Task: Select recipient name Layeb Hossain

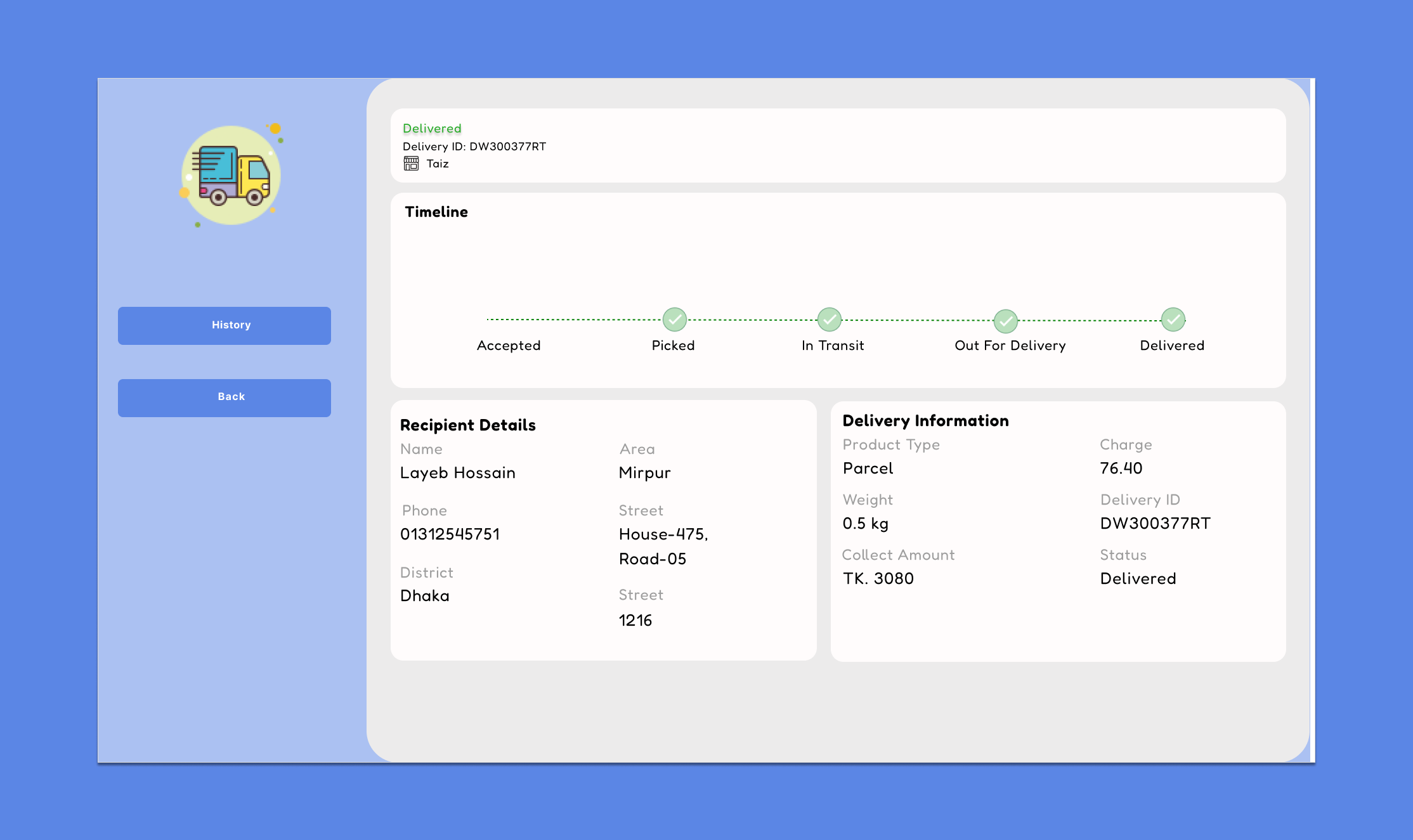Action: 458,473
